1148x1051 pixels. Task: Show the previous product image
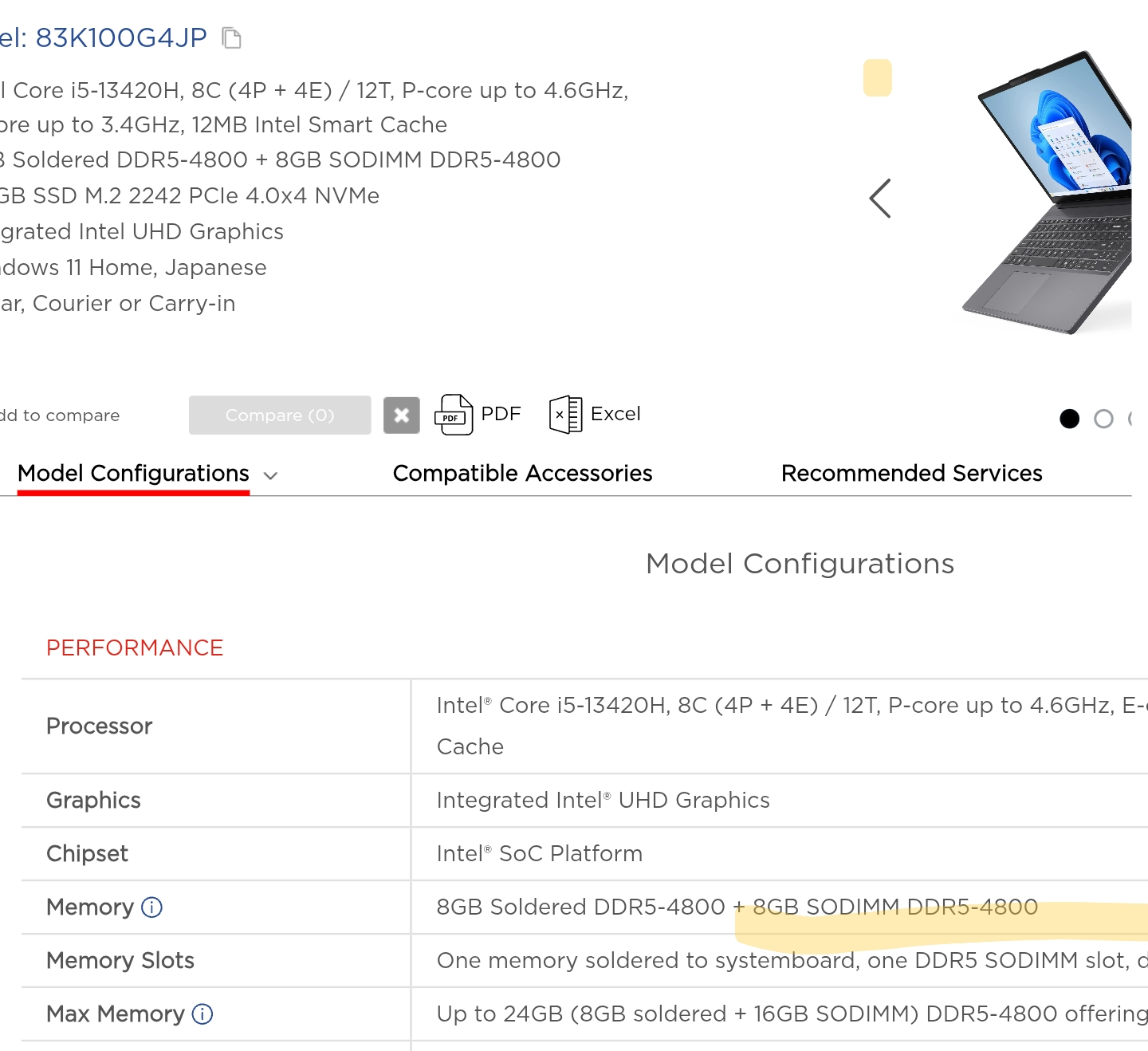pyautogui.click(x=880, y=199)
